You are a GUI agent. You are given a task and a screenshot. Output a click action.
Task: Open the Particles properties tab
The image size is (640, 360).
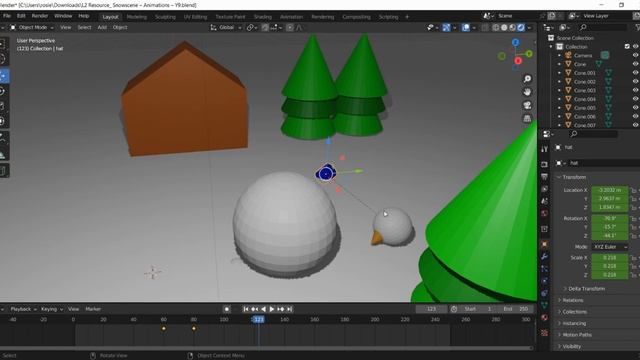pos(544,269)
